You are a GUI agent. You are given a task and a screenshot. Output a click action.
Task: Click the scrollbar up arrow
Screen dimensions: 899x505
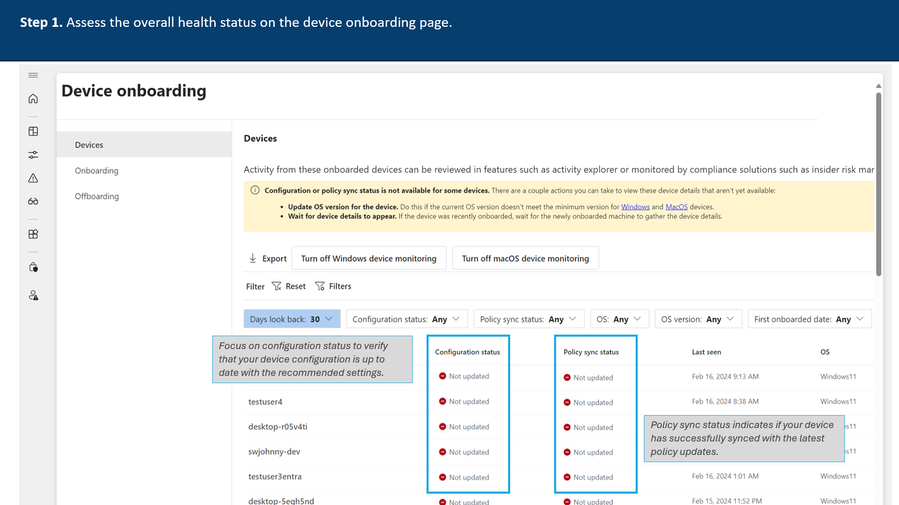click(x=878, y=86)
